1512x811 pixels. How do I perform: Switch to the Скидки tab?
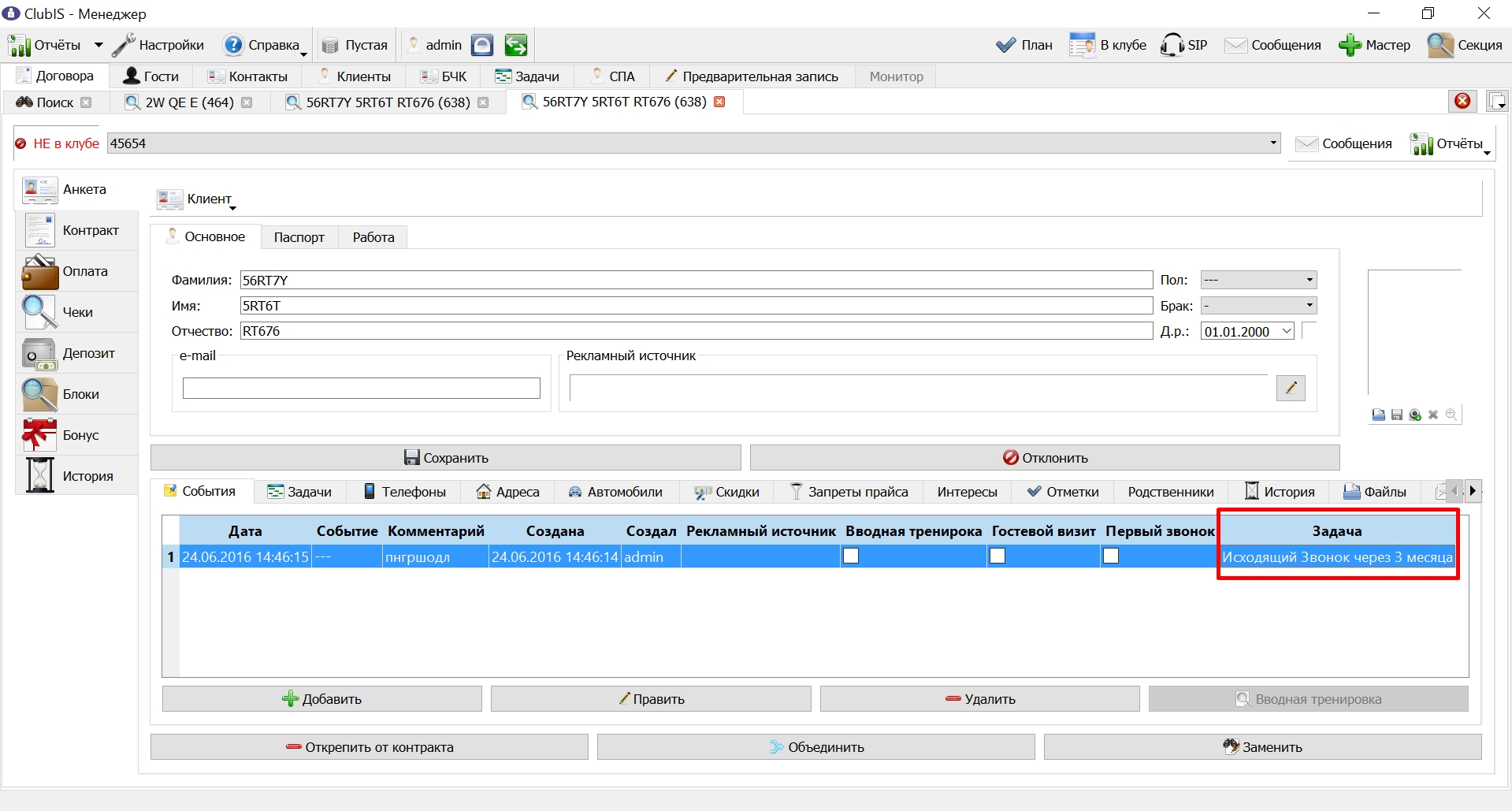pos(727,492)
